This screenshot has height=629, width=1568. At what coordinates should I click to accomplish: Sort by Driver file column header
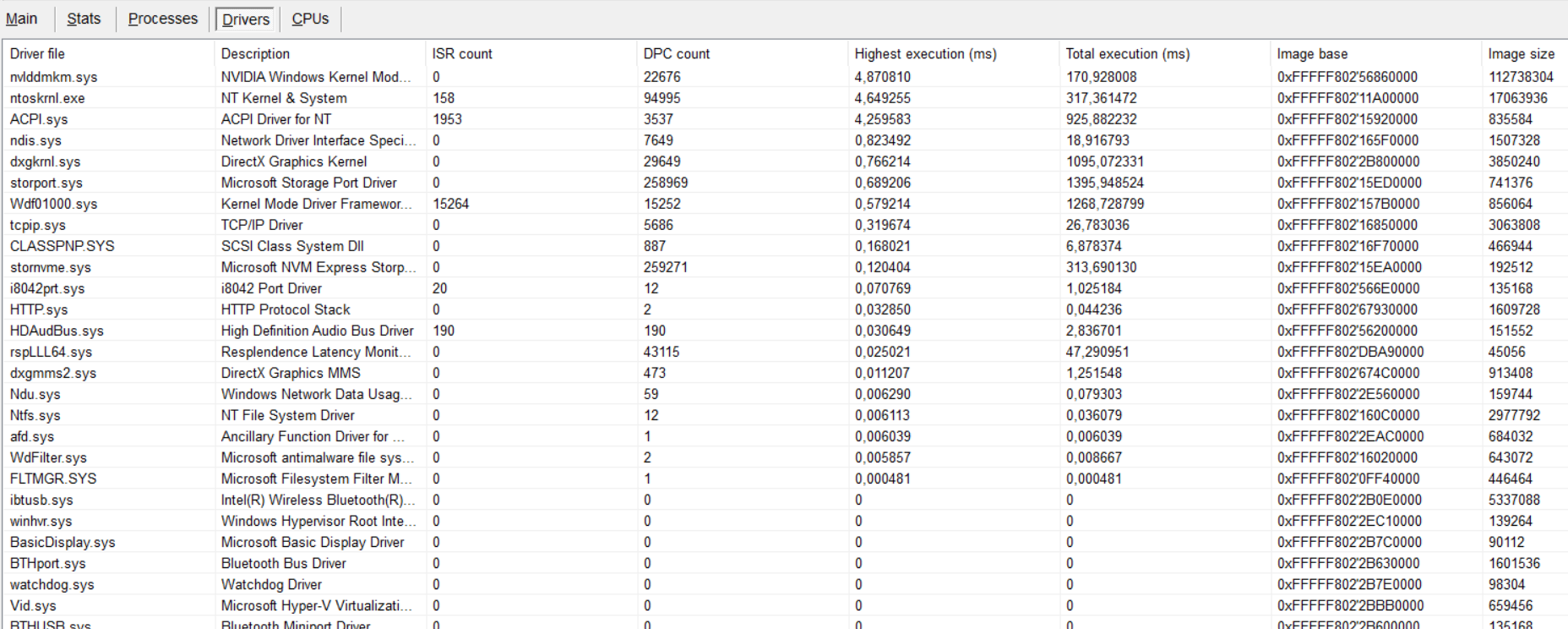(x=37, y=54)
